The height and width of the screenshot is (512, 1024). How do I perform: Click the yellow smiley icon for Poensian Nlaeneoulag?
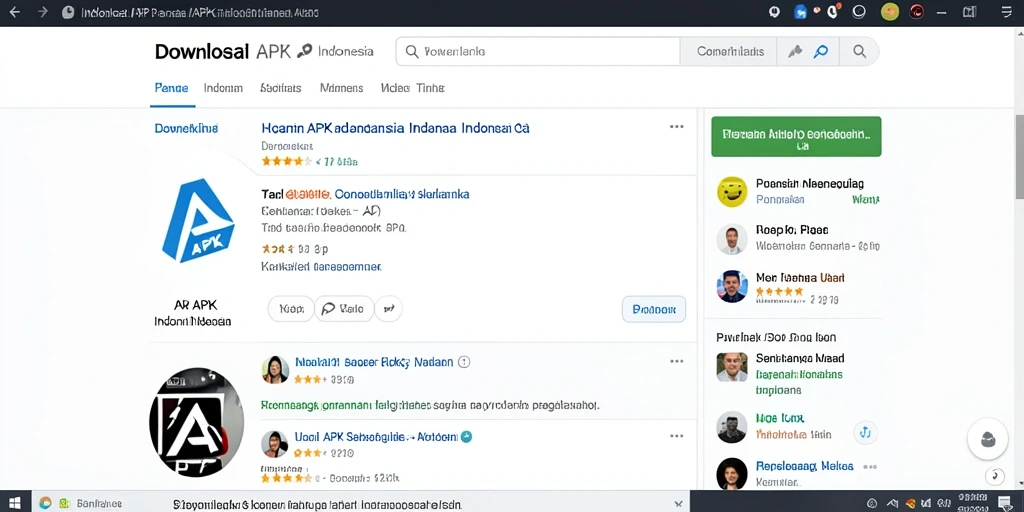[x=731, y=192]
